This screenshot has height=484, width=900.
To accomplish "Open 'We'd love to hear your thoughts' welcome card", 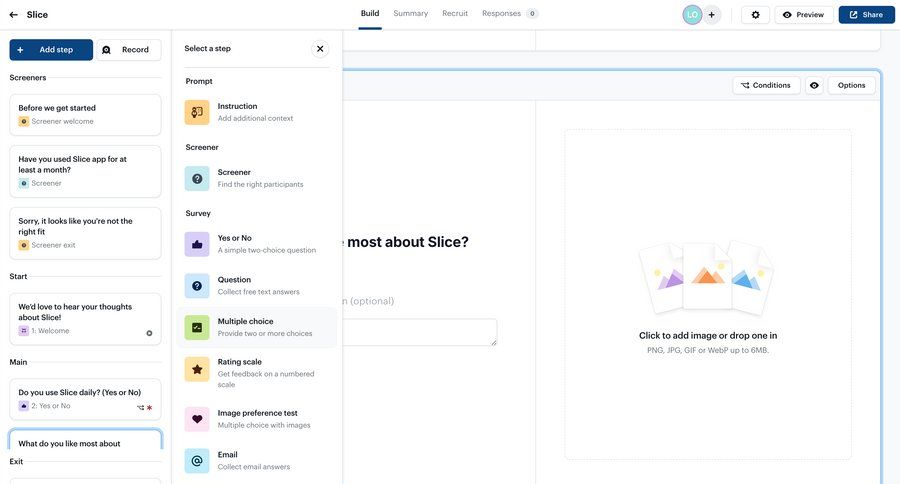I will point(85,319).
